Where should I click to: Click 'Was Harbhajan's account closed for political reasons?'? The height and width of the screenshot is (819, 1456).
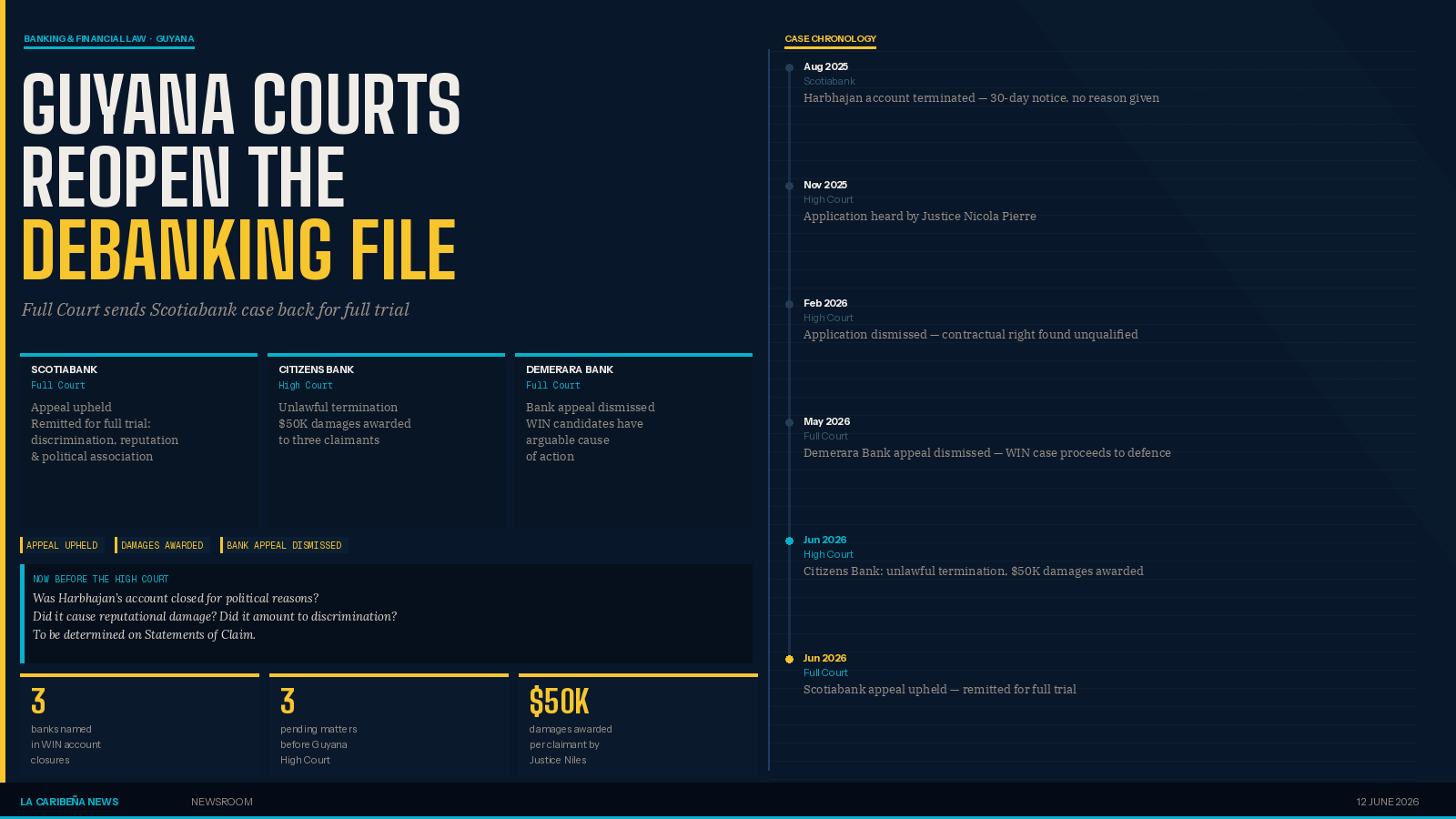176,599
